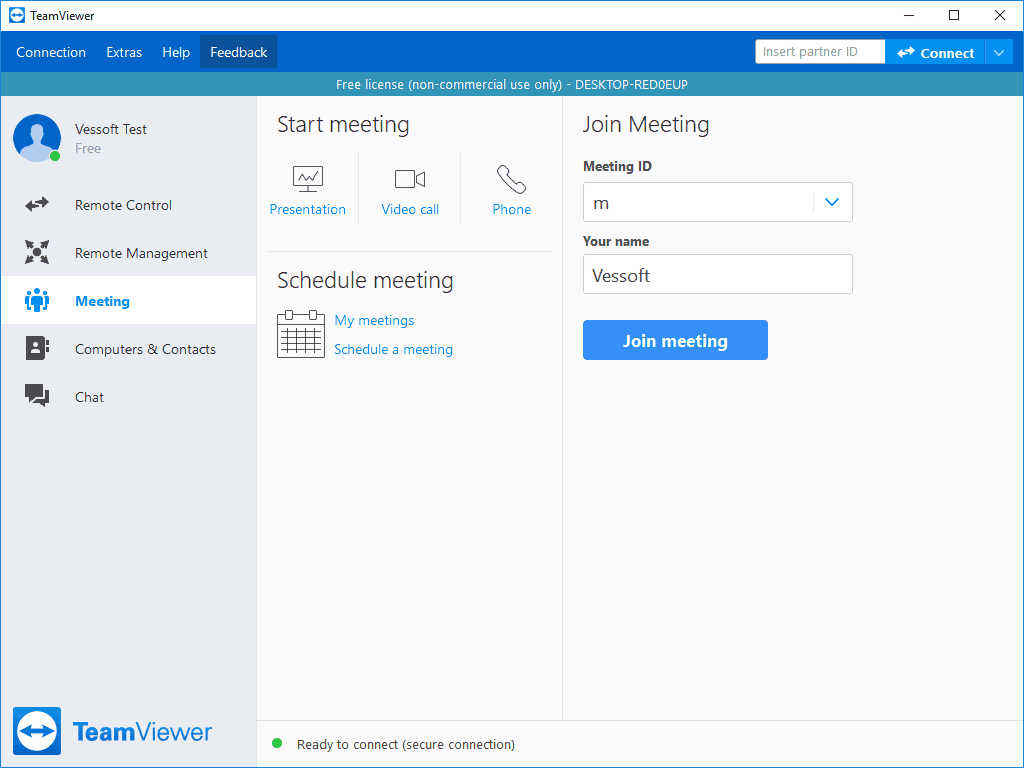The image size is (1024, 768).
Task: Click the TeamViewer title bar app icon
Action: point(17,15)
